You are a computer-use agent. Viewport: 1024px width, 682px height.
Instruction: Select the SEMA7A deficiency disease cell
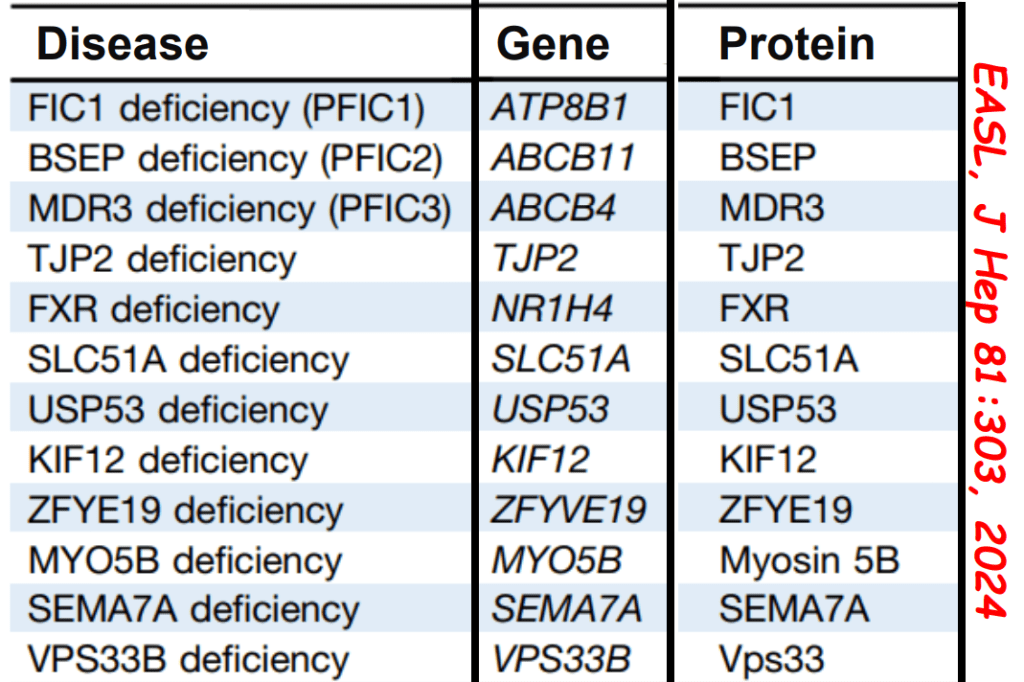tap(193, 609)
